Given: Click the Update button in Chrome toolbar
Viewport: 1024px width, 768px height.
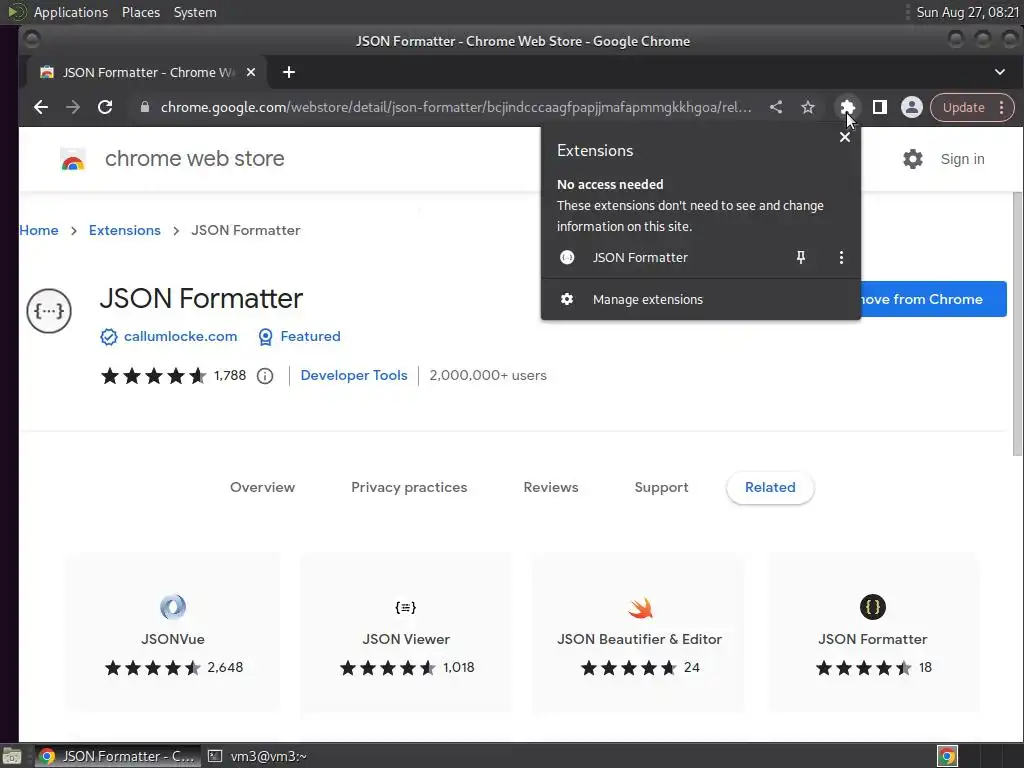Looking at the screenshot, I should 963,107.
